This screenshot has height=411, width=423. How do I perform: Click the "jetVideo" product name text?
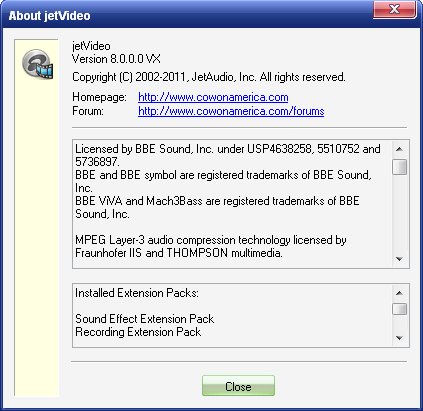click(x=91, y=46)
